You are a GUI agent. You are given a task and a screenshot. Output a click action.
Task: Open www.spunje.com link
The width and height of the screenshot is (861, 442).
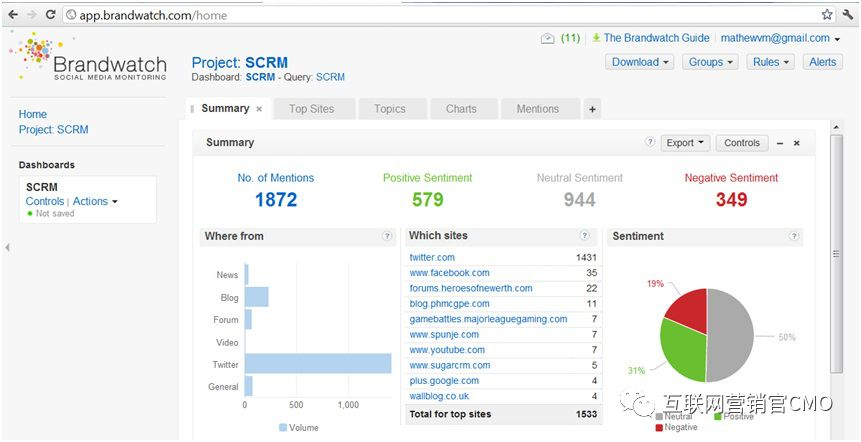[444, 334]
